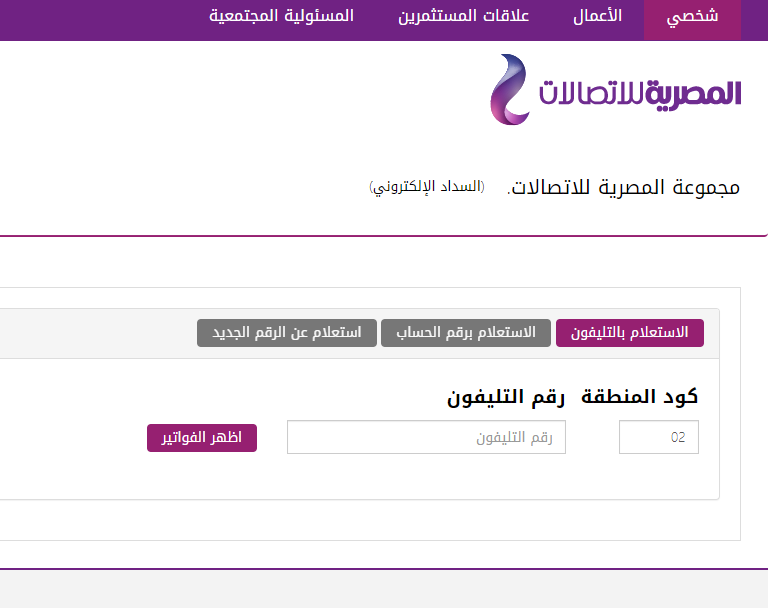Image resolution: width=768 pixels, height=608 pixels.
Task: Open the الأعمال navigation tab
Action: click(597, 16)
